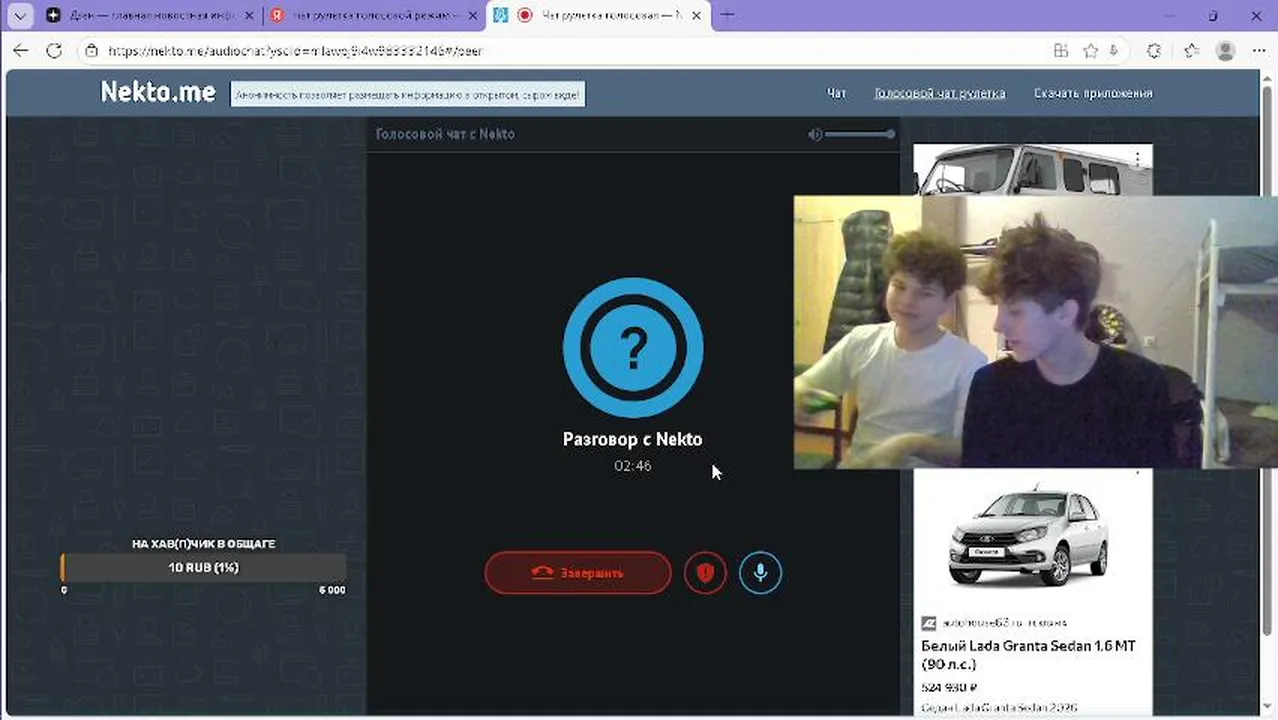
Task: Click the donation goal progress bar
Action: (x=204, y=568)
